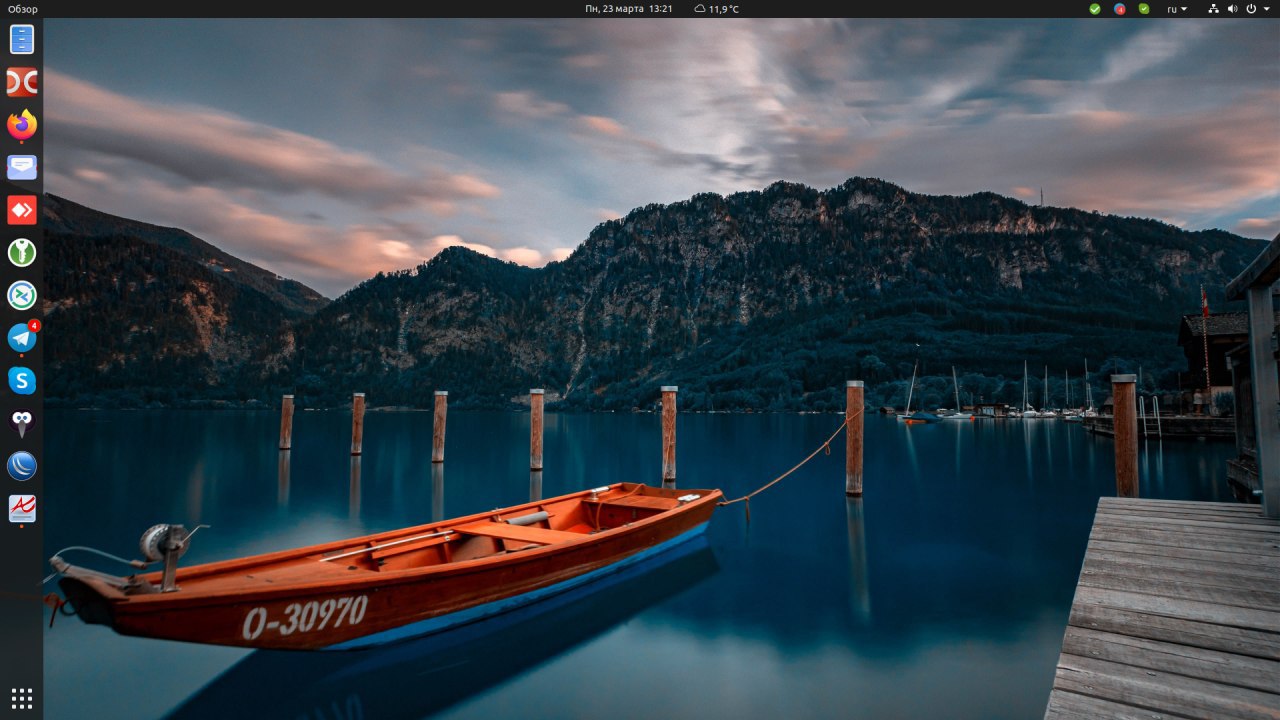This screenshot has width=1280, height=720.
Task: Click the blue tray icon with red badge
Action: [1120, 9]
